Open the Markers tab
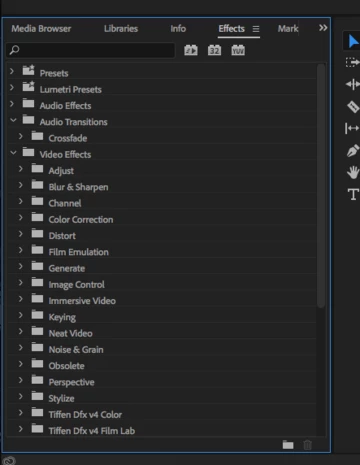The image size is (360, 465). tap(288, 29)
